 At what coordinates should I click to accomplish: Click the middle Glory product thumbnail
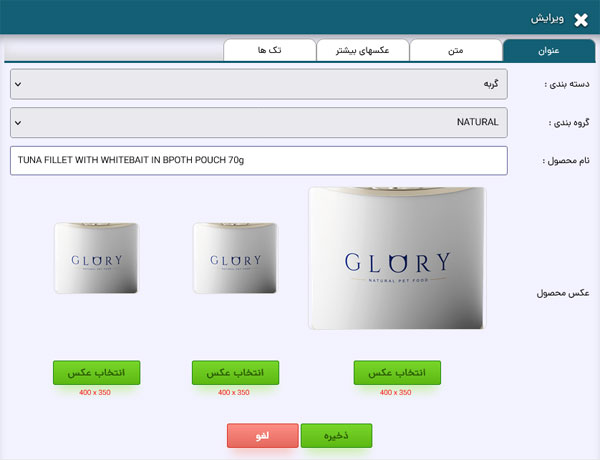(235, 258)
